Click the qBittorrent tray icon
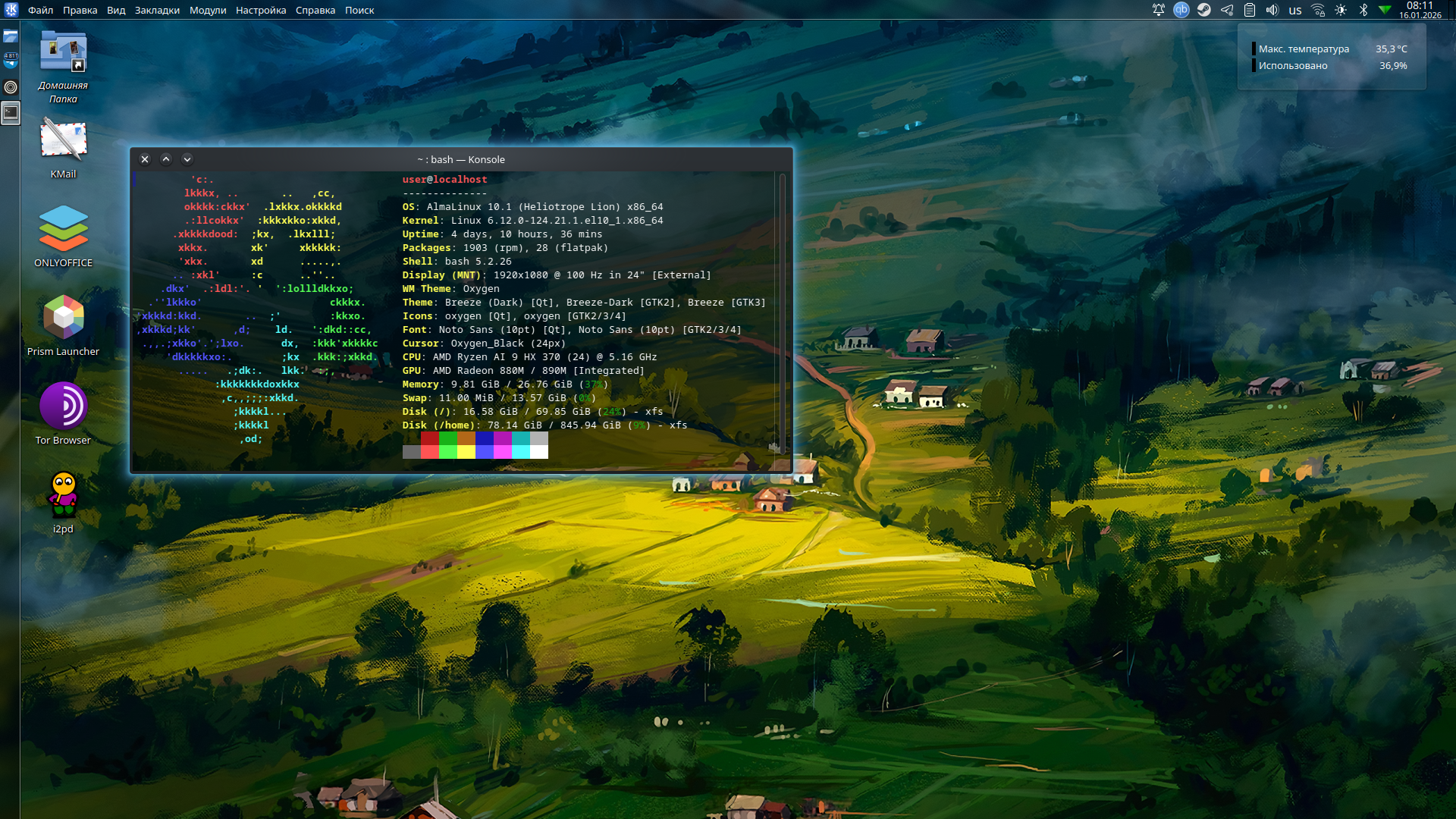1456x819 pixels. (1181, 10)
